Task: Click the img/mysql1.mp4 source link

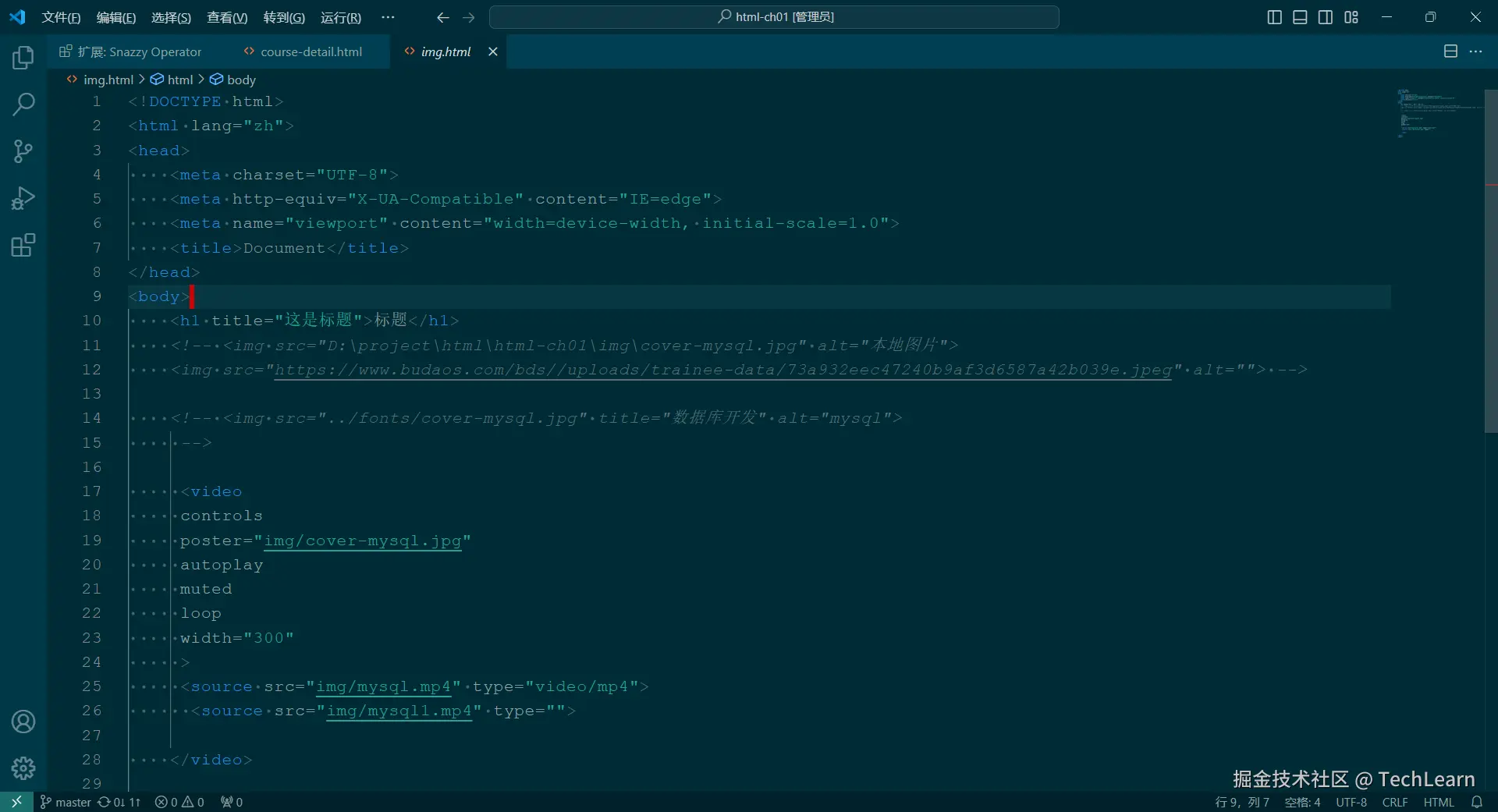Action: pyautogui.click(x=399, y=711)
